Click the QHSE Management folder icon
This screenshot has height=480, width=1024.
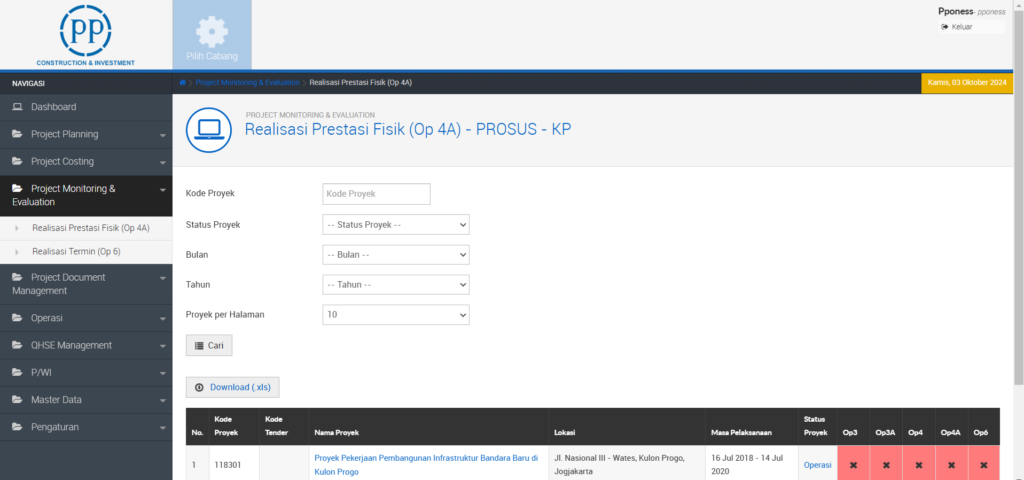click(17, 345)
